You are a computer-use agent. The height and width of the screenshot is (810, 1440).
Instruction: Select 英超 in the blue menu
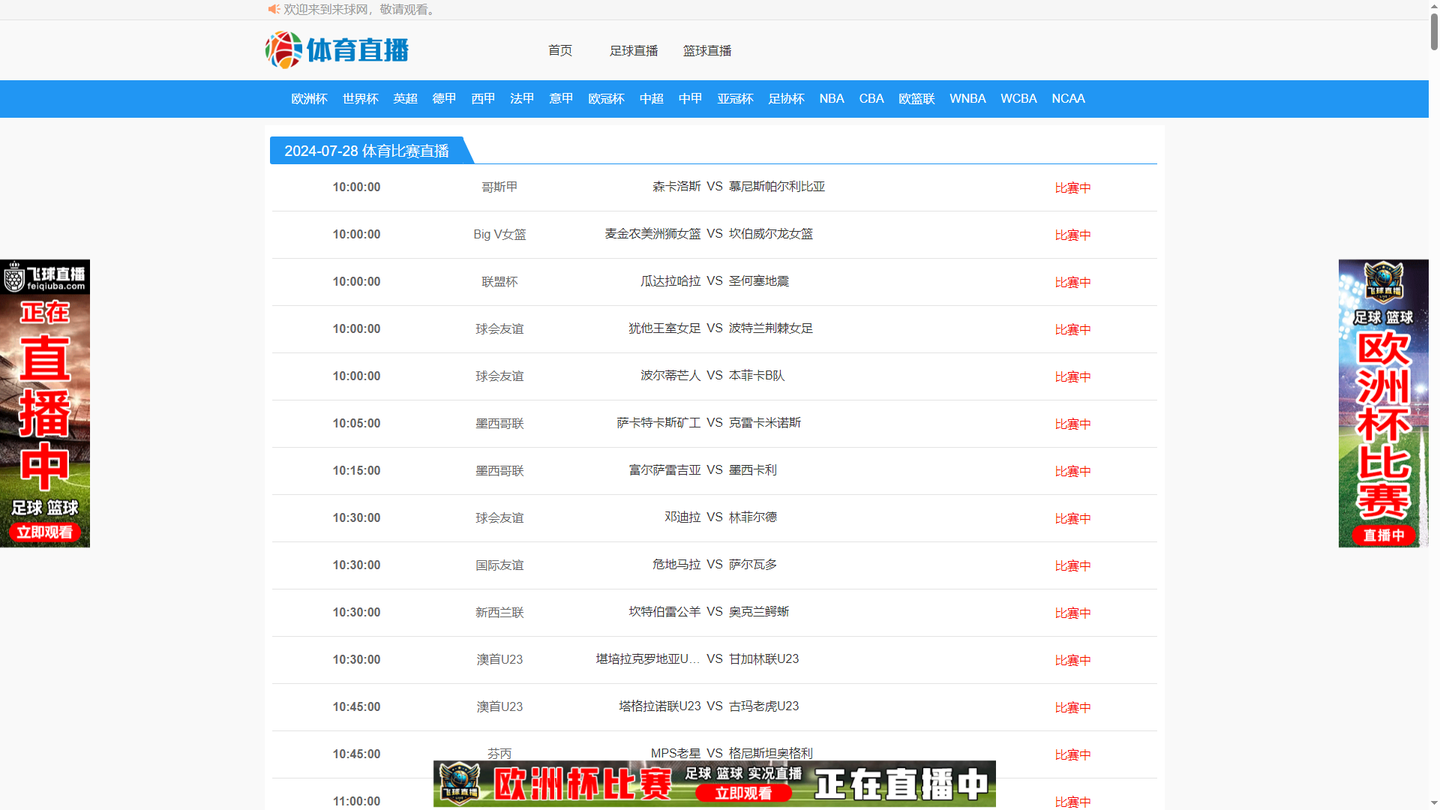click(405, 98)
